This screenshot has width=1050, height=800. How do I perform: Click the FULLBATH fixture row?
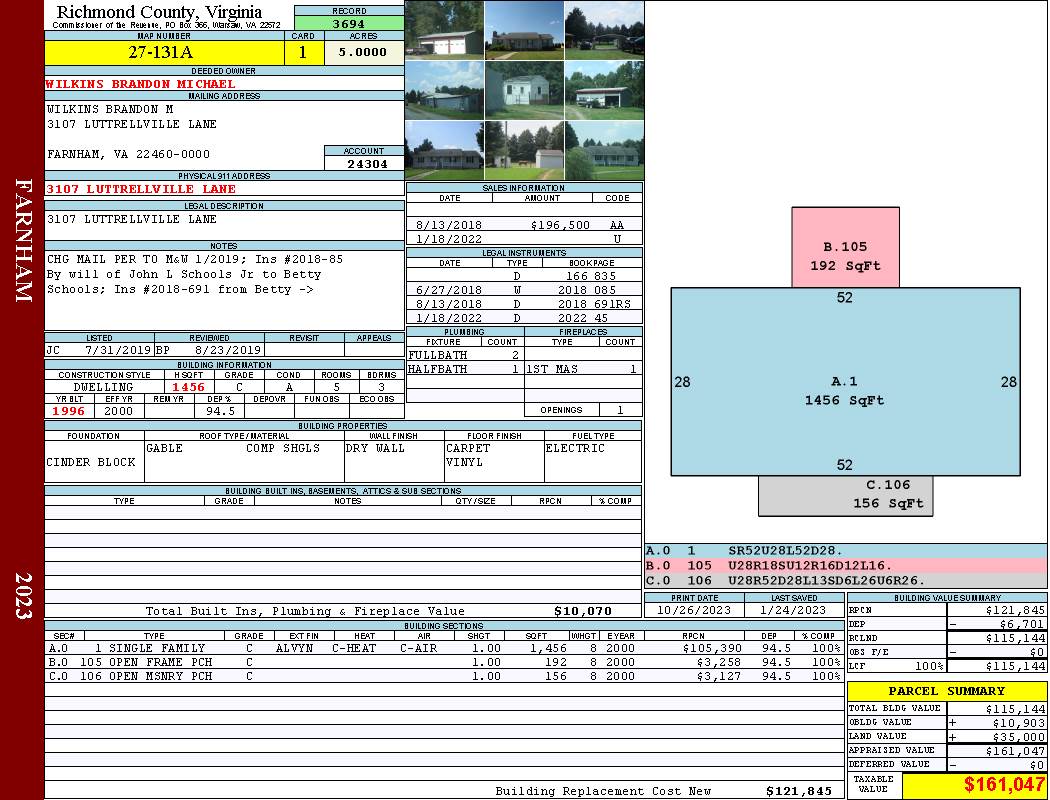click(465, 355)
